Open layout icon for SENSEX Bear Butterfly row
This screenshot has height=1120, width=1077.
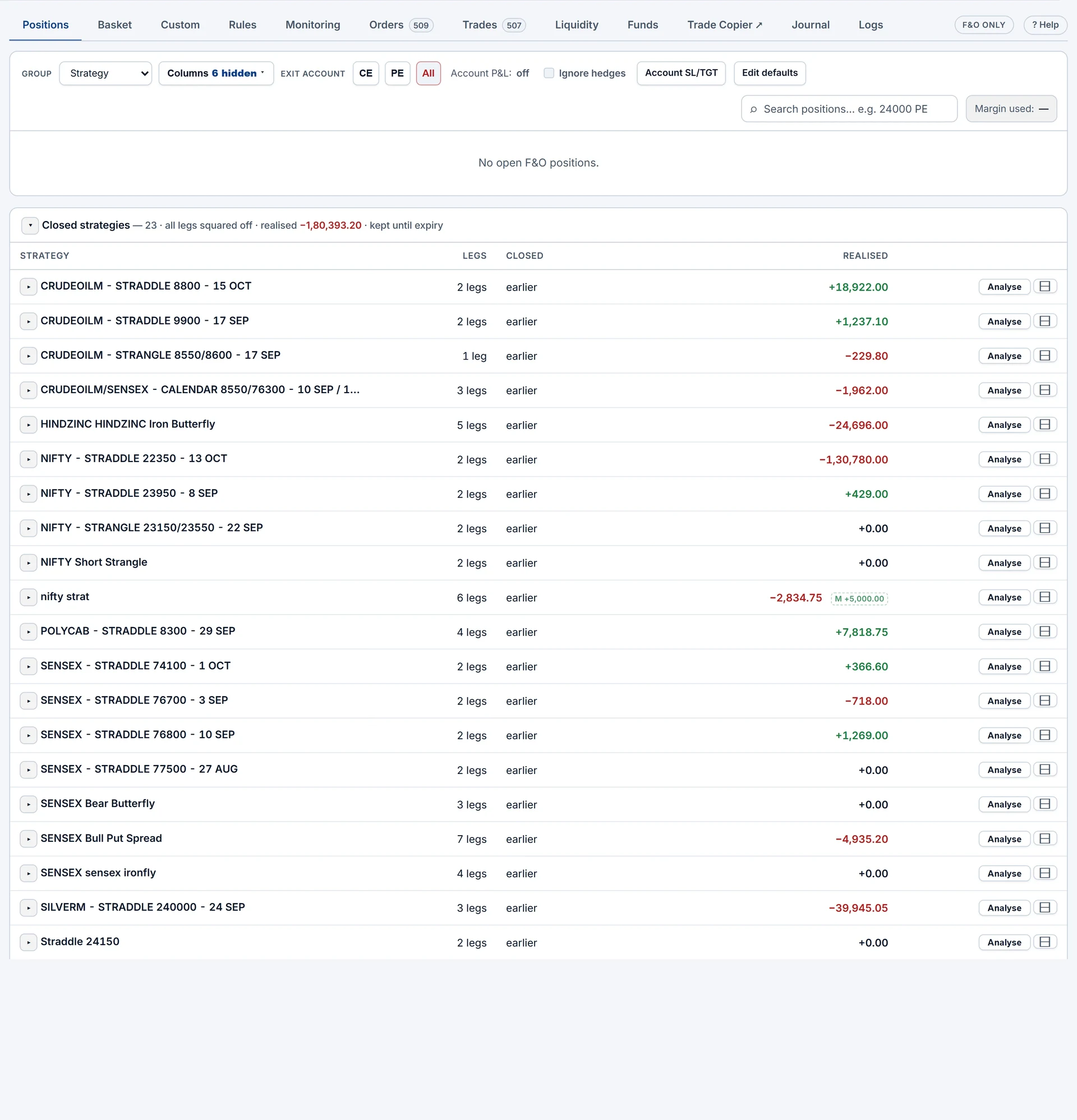coord(1044,804)
